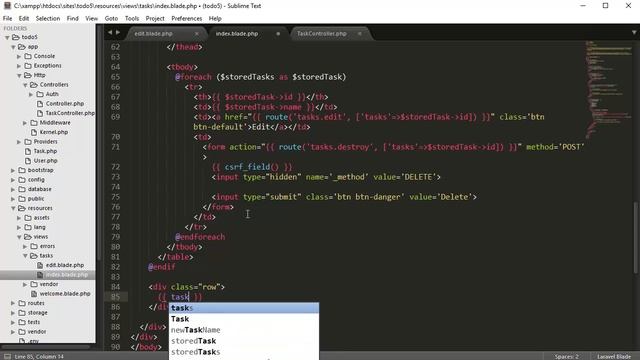
Task: Choose 'storedTasks' autocomplete suggestion
Action: pos(244,352)
